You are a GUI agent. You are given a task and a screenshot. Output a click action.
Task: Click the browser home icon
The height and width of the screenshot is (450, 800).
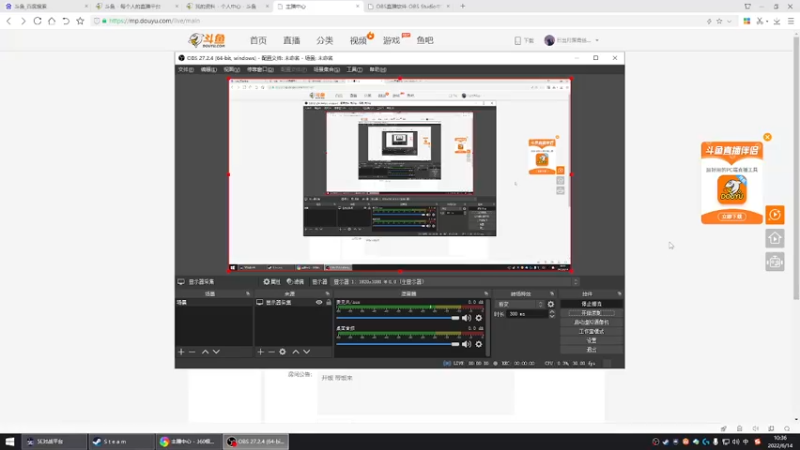pyautogui.click(x=52, y=21)
